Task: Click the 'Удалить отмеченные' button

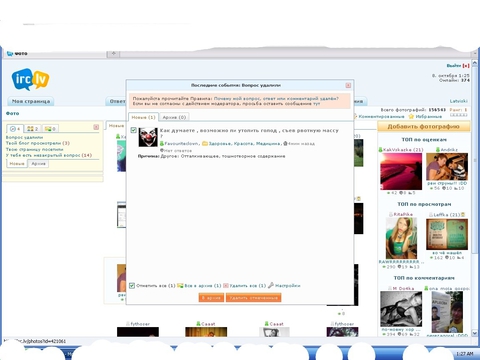Action: tap(254, 298)
